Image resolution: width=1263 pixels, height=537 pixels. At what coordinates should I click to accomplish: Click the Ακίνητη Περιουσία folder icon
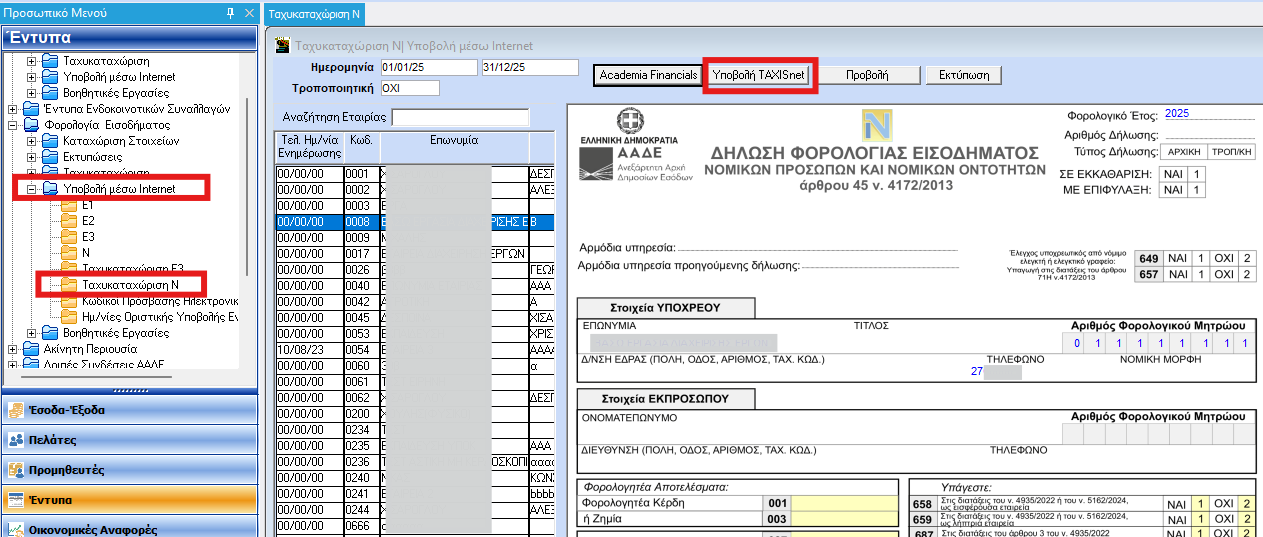(31, 349)
